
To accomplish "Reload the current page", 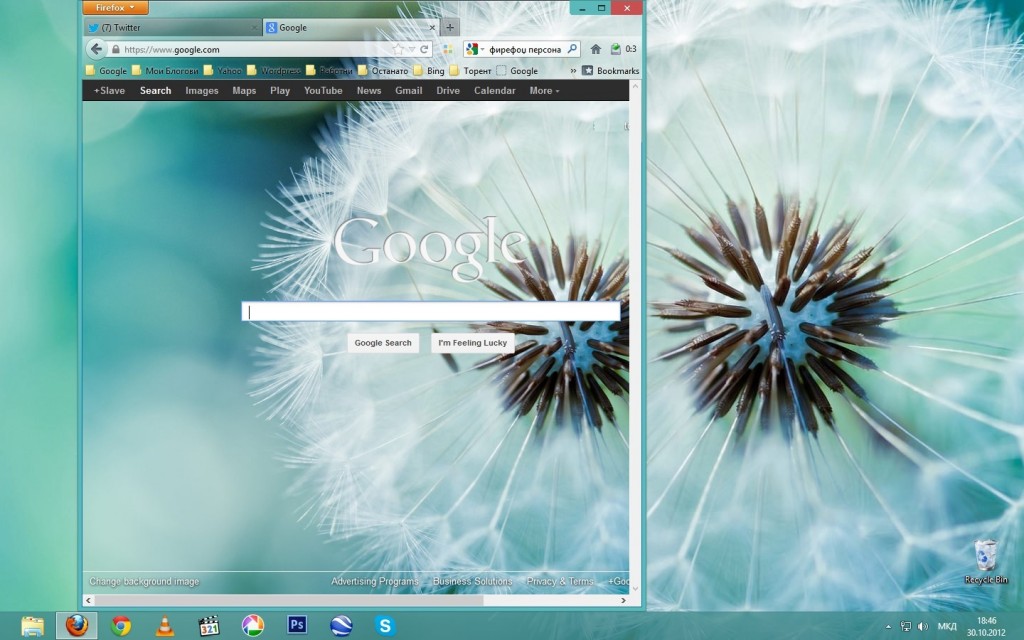I will pyautogui.click(x=424, y=49).
